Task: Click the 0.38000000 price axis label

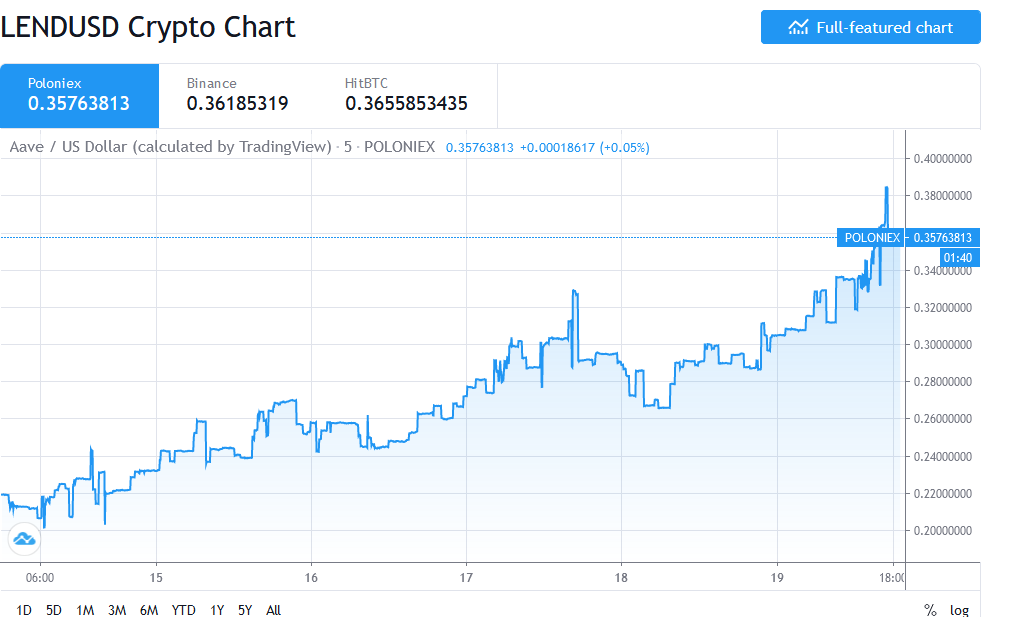Action: (x=942, y=196)
